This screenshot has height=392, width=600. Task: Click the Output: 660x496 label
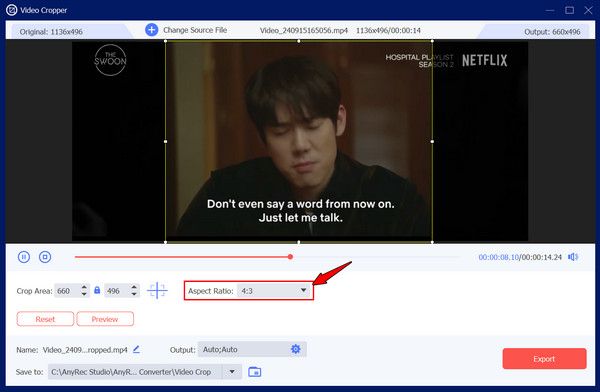pyautogui.click(x=552, y=32)
